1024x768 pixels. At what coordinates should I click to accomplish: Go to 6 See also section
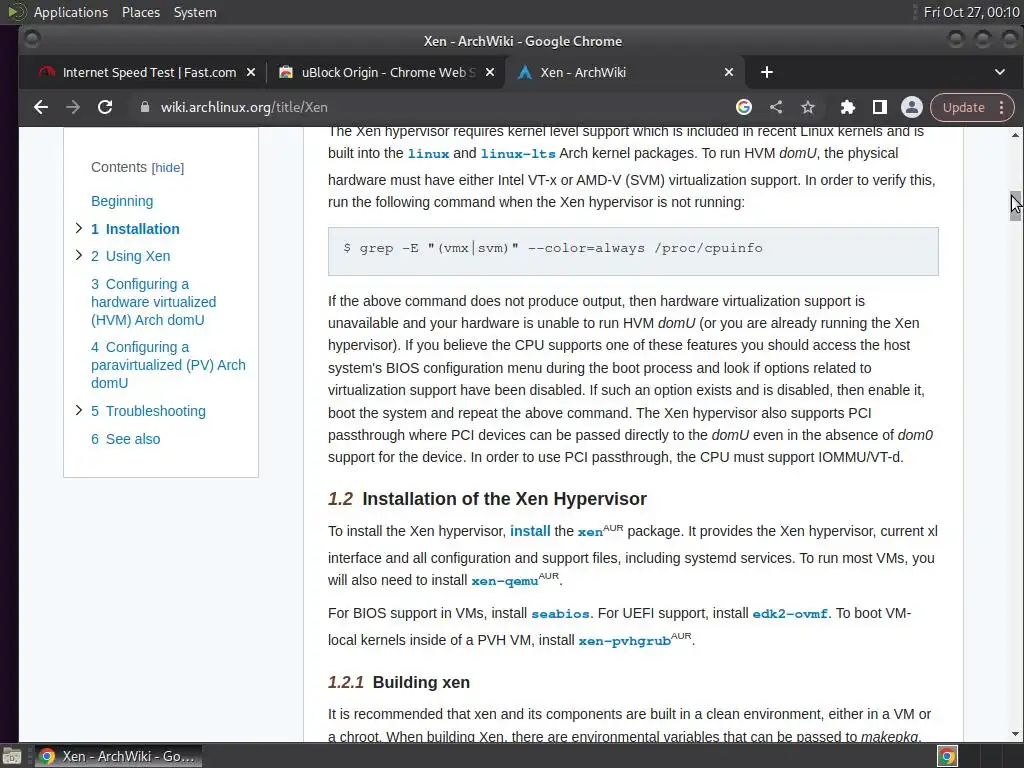click(x=125, y=439)
